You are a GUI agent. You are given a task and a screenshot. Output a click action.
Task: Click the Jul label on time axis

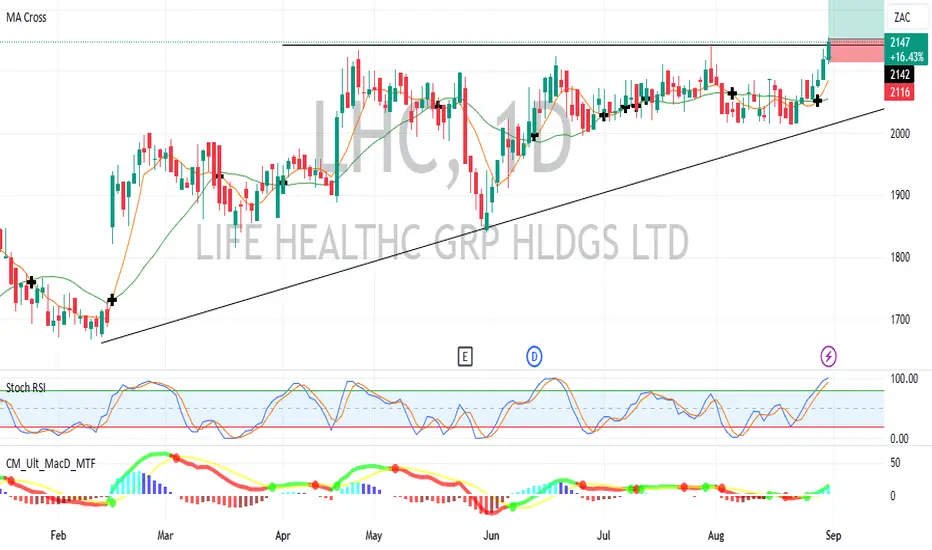tap(603, 536)
